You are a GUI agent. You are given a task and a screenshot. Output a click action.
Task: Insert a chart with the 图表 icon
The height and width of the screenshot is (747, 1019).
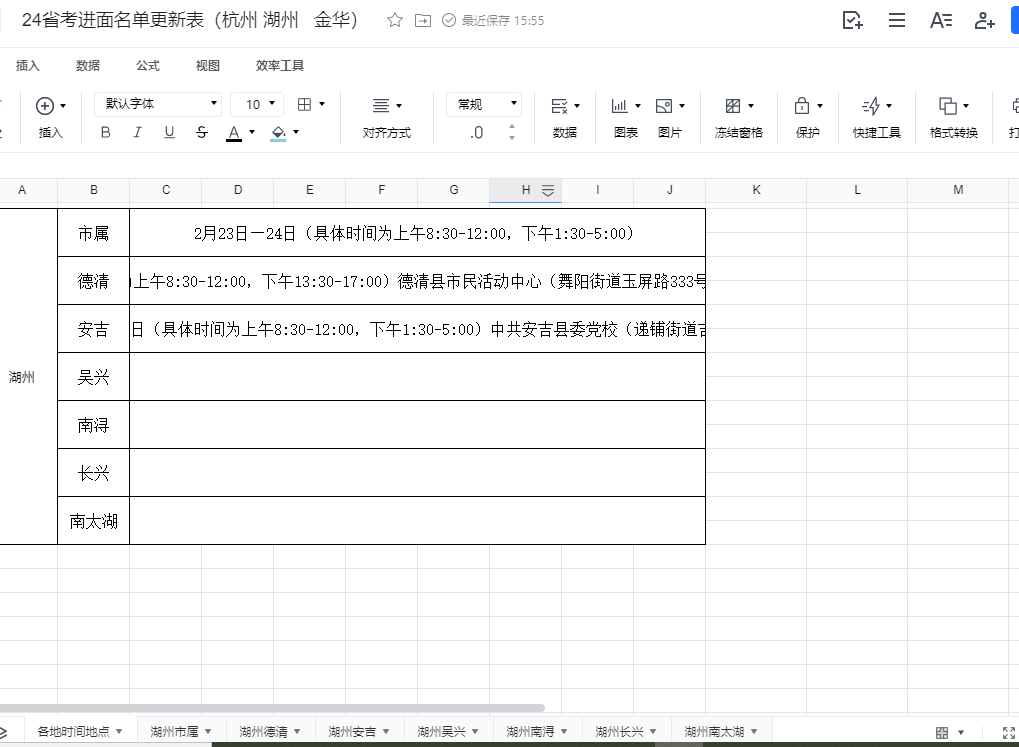[x=620, y=106]
